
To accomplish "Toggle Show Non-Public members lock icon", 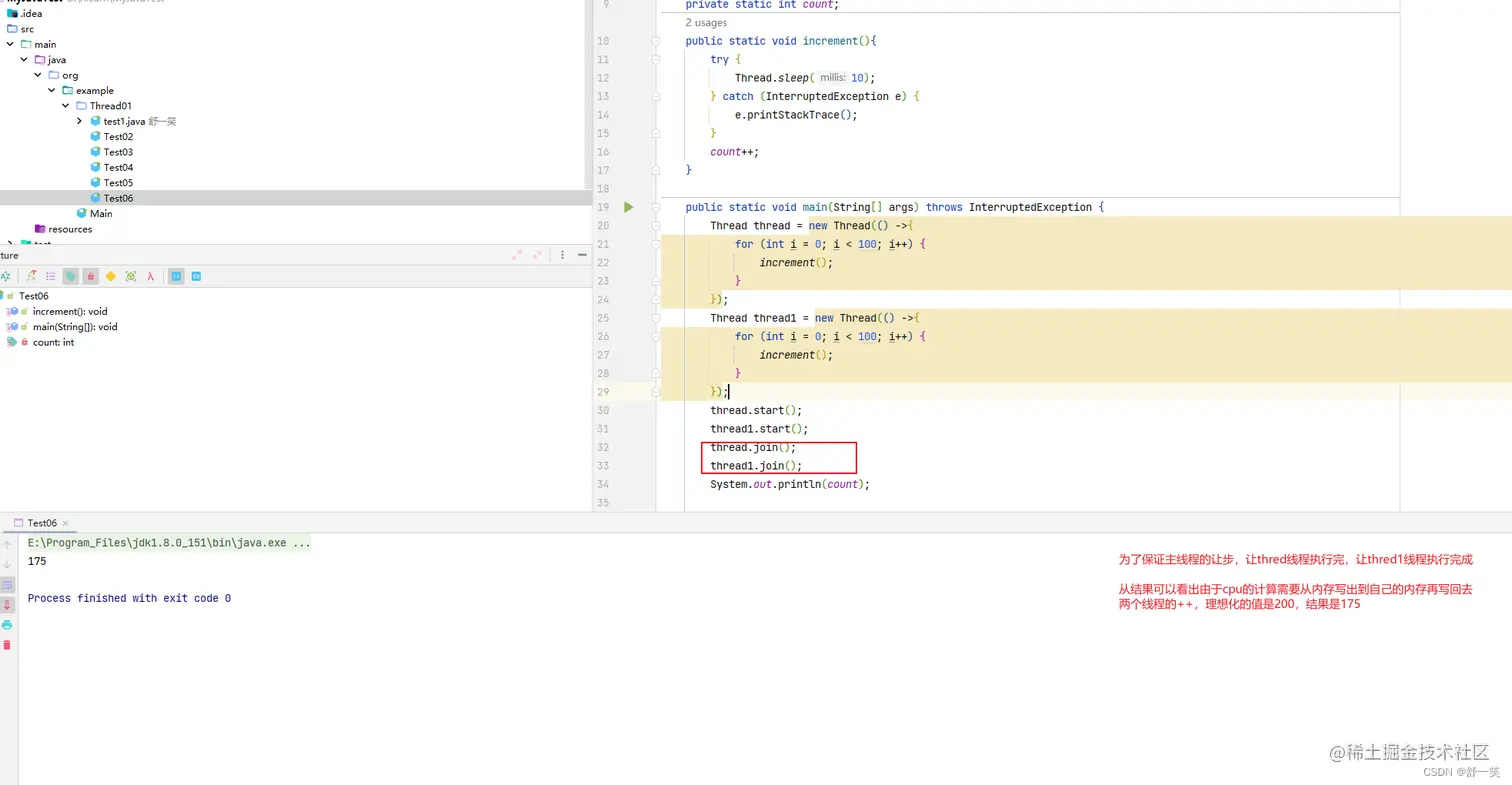I will (x=91, y=276).
